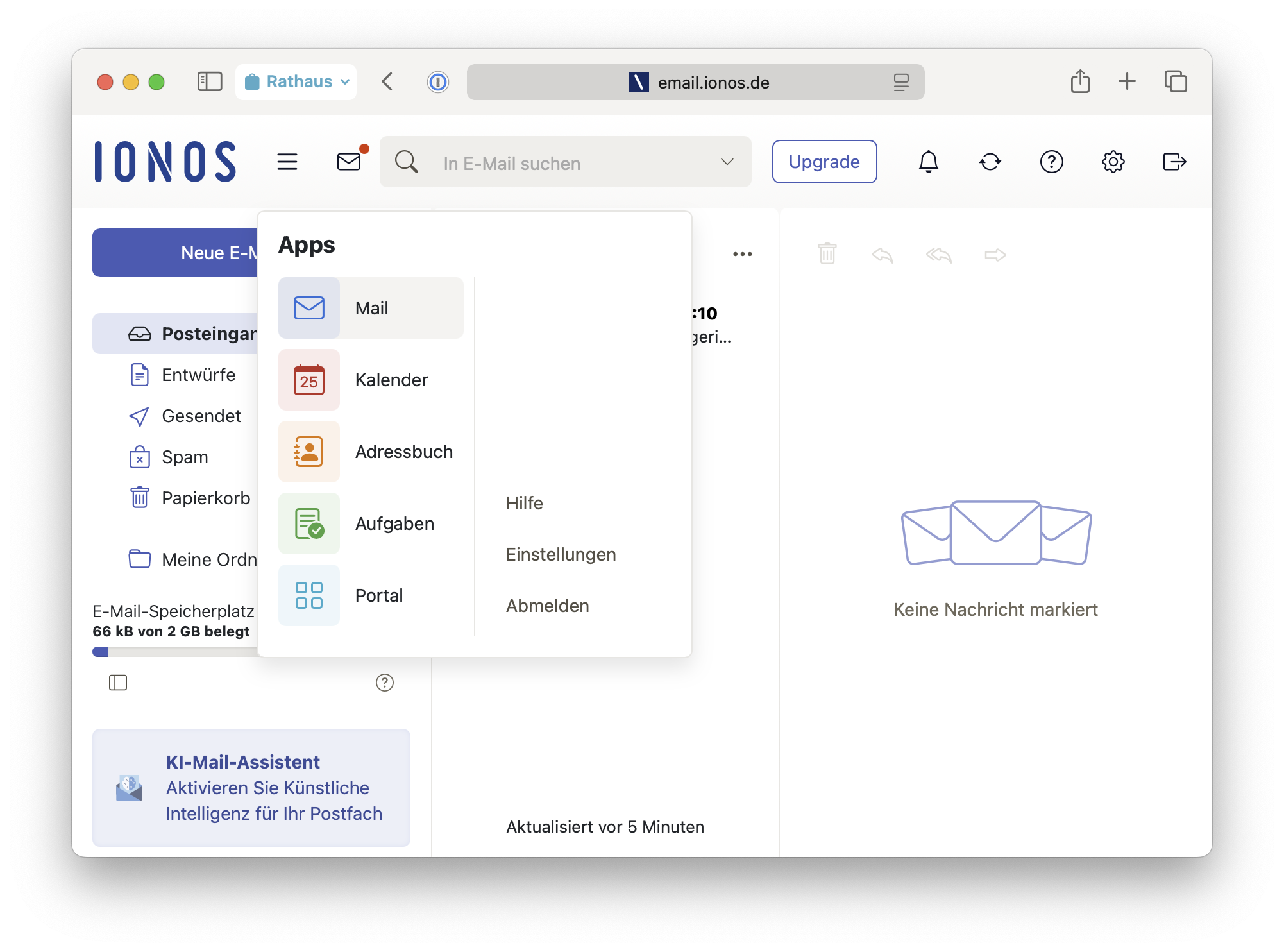Image resolution: width=1284 pixels, height=952 pixels.
Task: Open settings via the gear icon
Action: coord(1113,162)
